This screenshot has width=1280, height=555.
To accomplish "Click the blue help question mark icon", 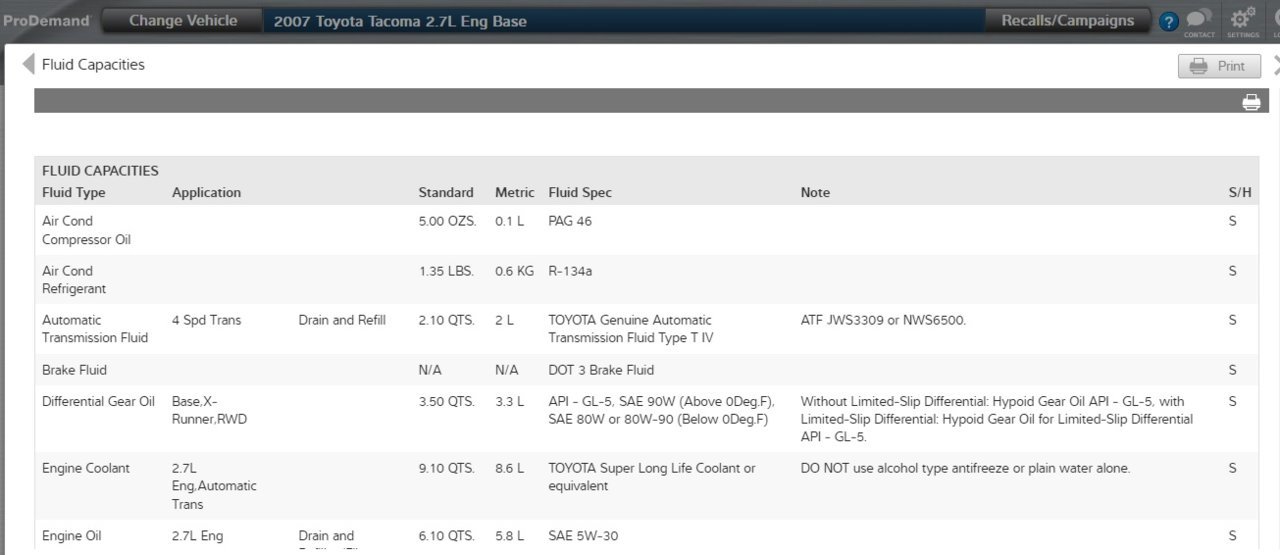I will (x=1169, y=21).
